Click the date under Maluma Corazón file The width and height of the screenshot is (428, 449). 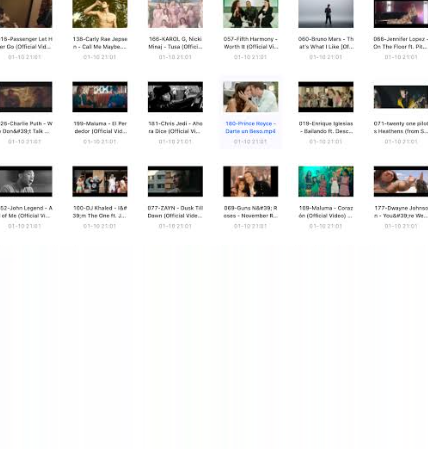pos(326,226)
